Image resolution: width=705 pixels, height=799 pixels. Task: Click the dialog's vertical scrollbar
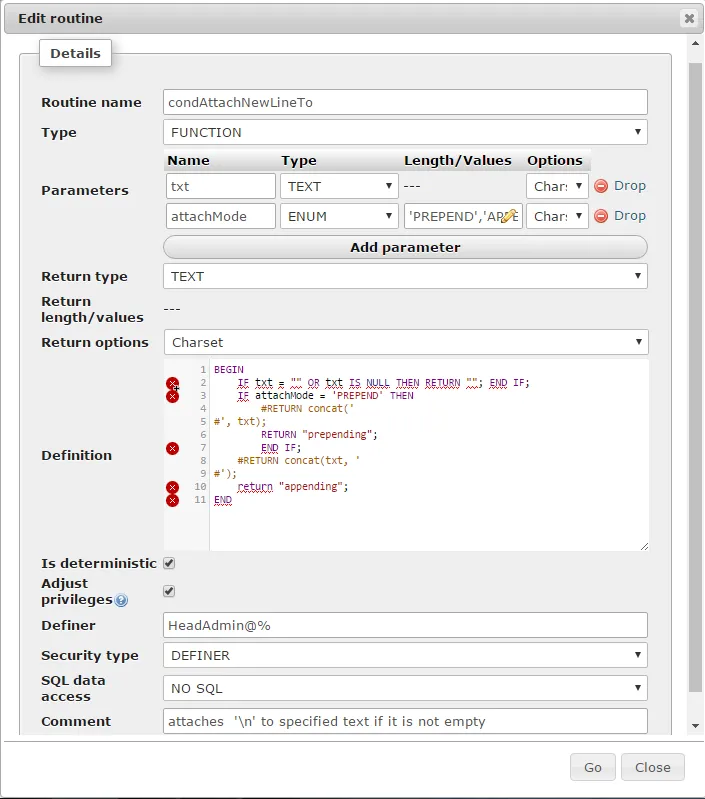[695, 380]
